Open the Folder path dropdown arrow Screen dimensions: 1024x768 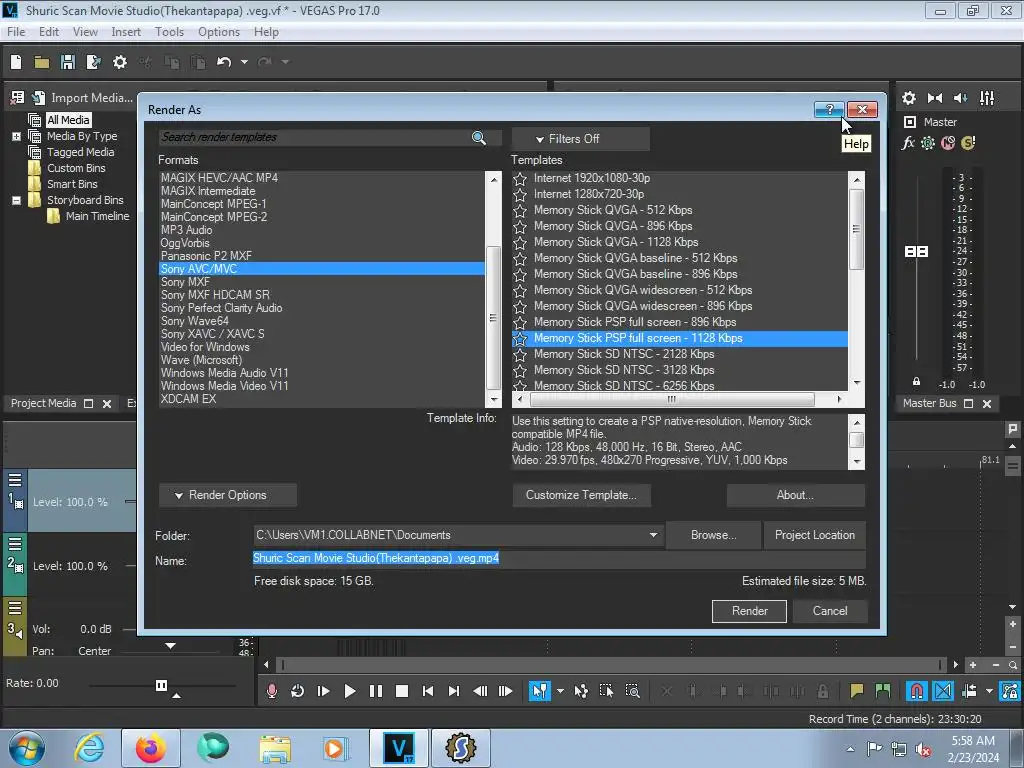coord(653,535)
